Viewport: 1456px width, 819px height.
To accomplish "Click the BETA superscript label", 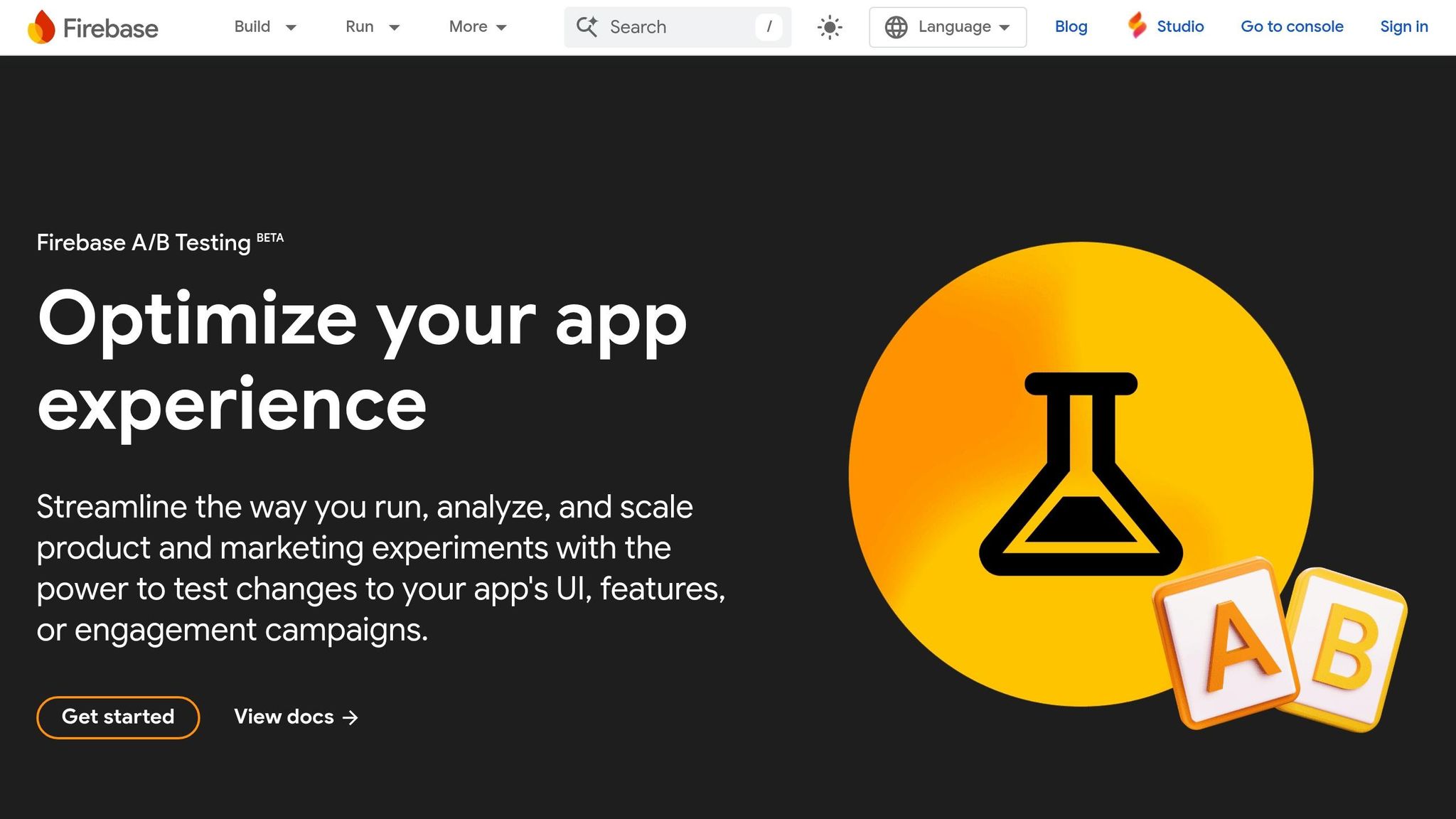I will pyautogui.click(x=270, y=237).
